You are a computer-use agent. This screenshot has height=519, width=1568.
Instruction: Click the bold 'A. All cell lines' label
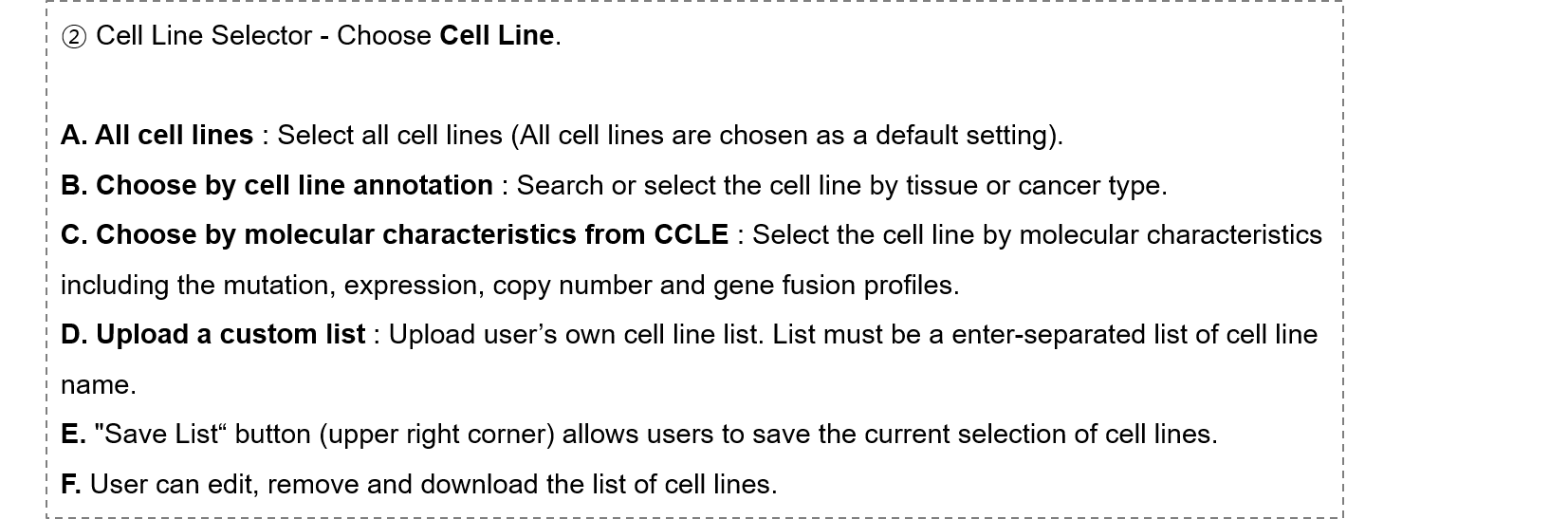(x=157, y=136)
